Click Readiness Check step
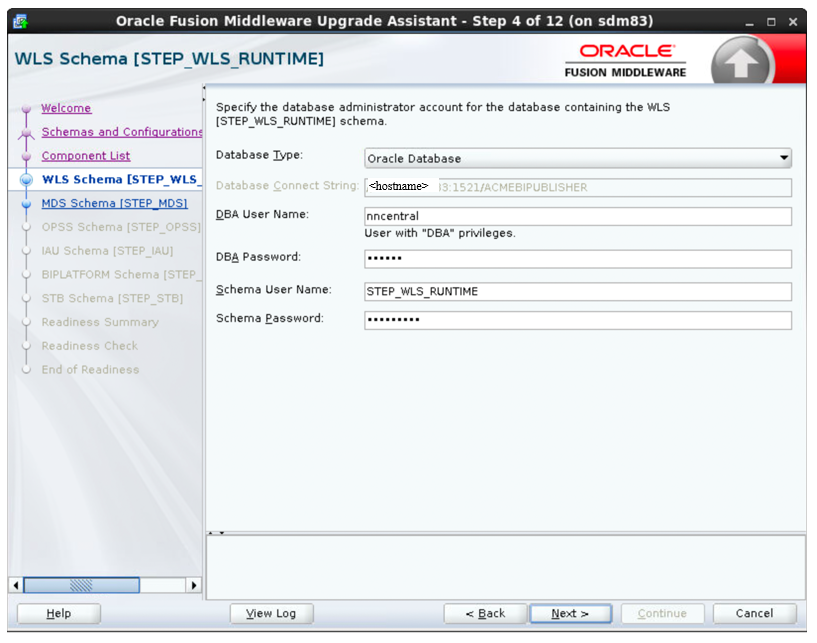The image size is (817, 643). [x=90, y=346]
